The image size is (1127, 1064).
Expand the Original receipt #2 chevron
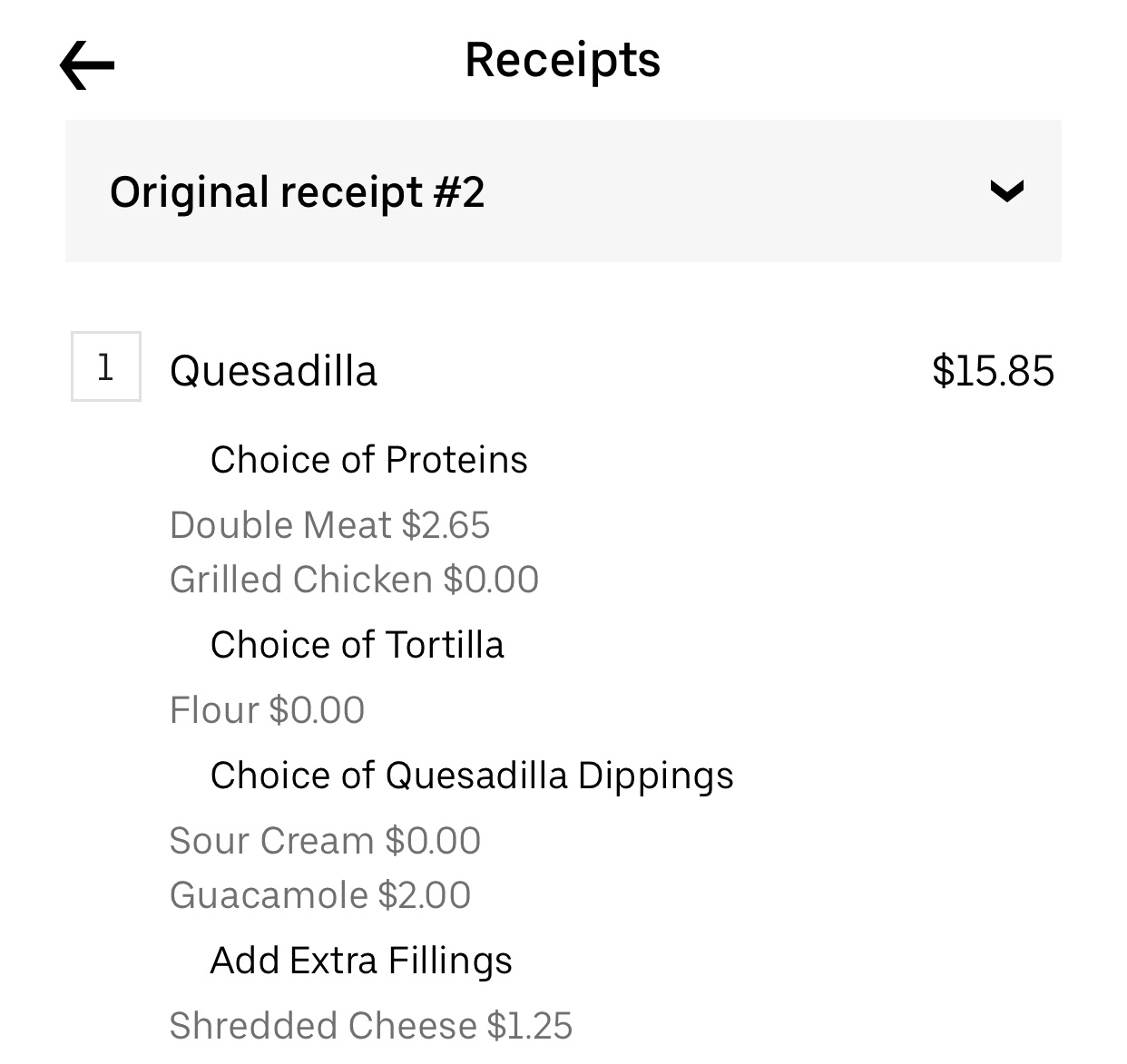1006,191
